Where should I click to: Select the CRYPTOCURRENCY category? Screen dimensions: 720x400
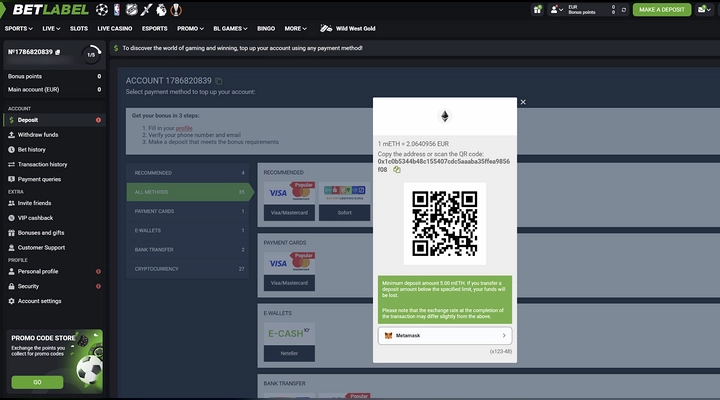click(188, 269)
